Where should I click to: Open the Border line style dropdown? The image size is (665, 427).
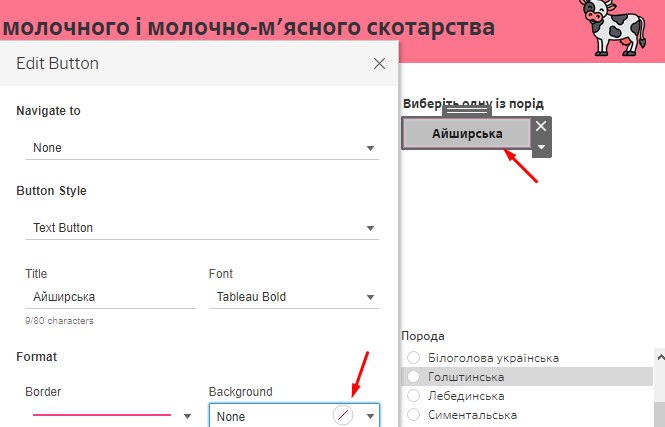pyautogui.click(x=187, y=416)
